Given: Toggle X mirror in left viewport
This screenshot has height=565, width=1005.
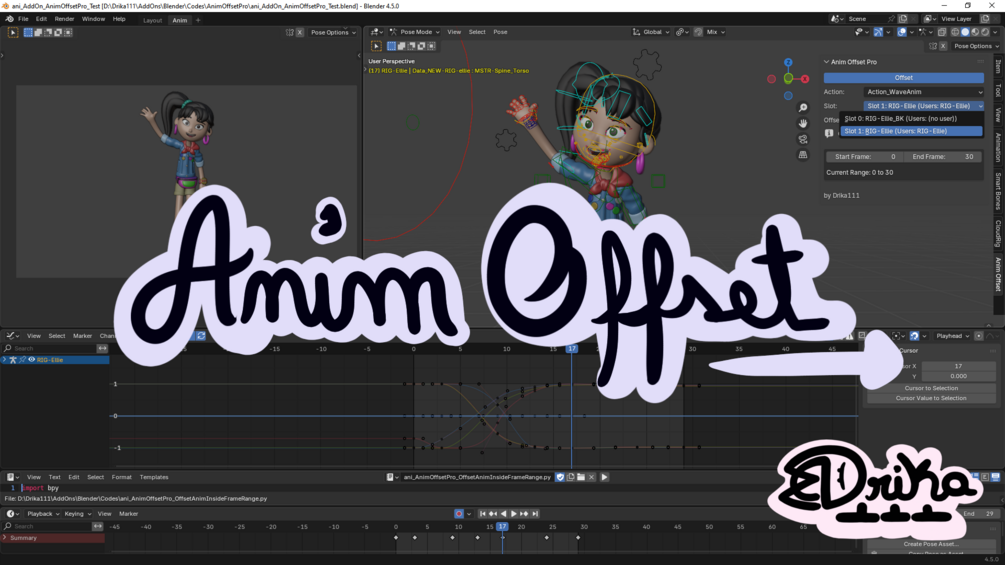Looking at the screenshot, I should point(299,32).
